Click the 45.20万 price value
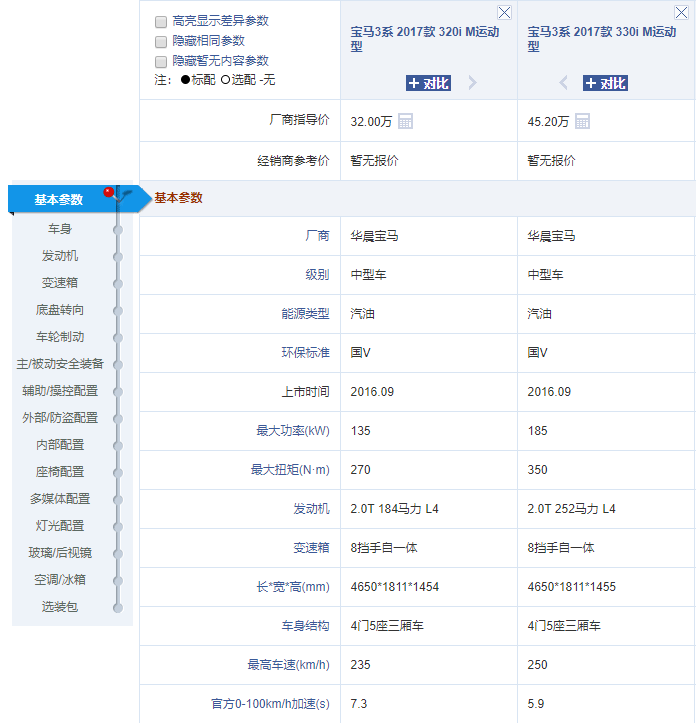 [x=548, y=122]
